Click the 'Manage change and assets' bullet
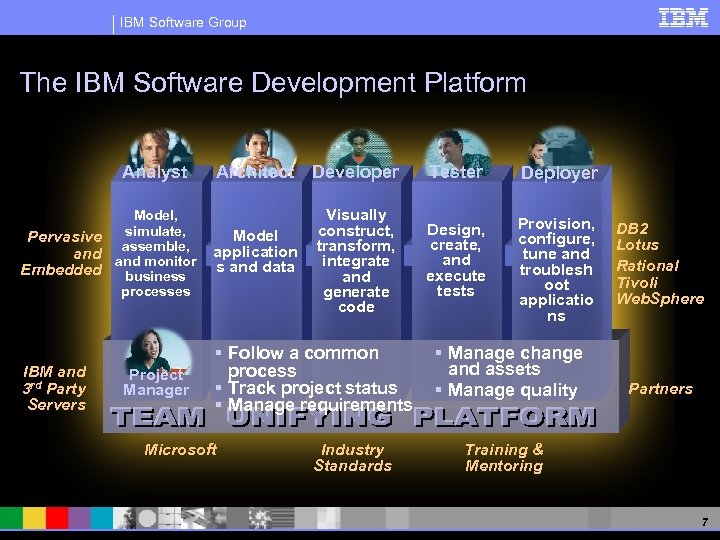This screenshot has height=540, width=720. [x=515, y=360]
